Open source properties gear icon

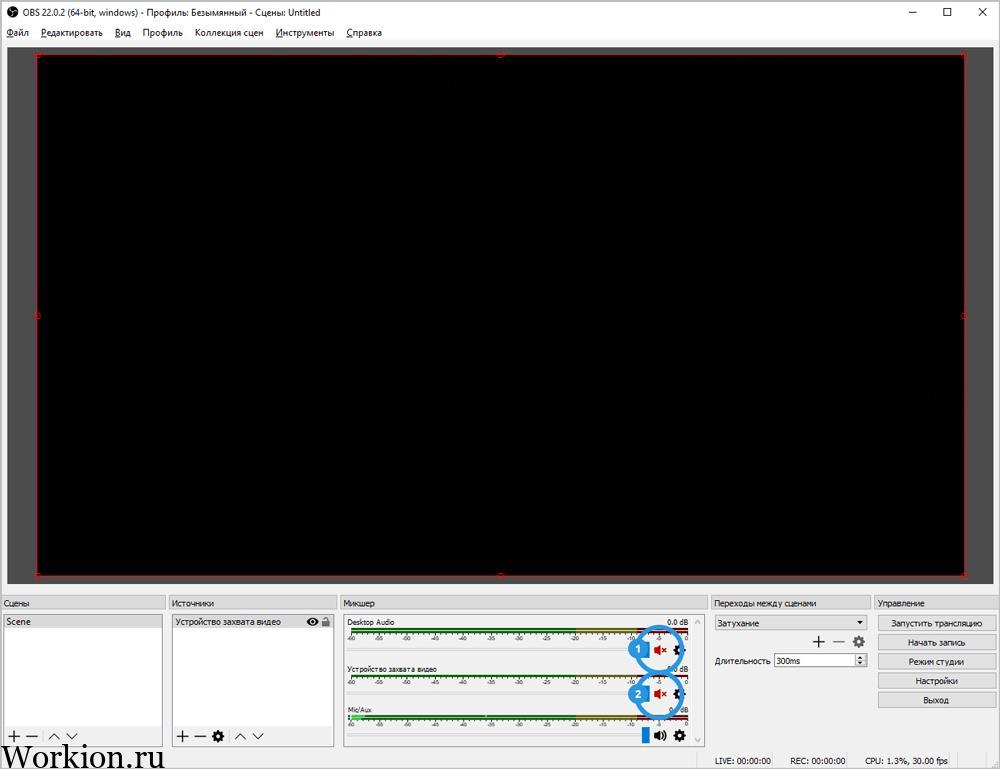[x=218, y=736]
